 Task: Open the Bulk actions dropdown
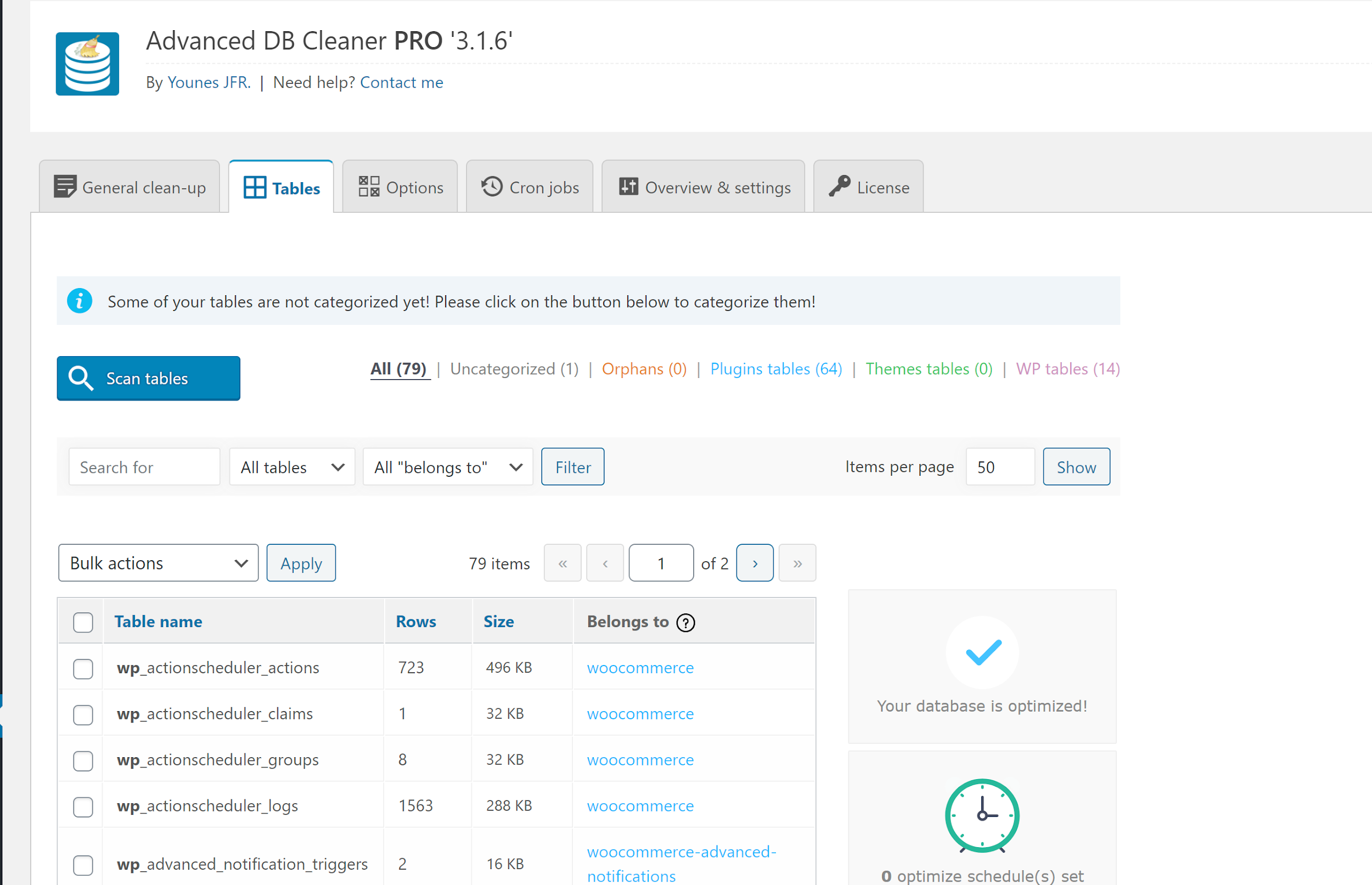[158, 563]
